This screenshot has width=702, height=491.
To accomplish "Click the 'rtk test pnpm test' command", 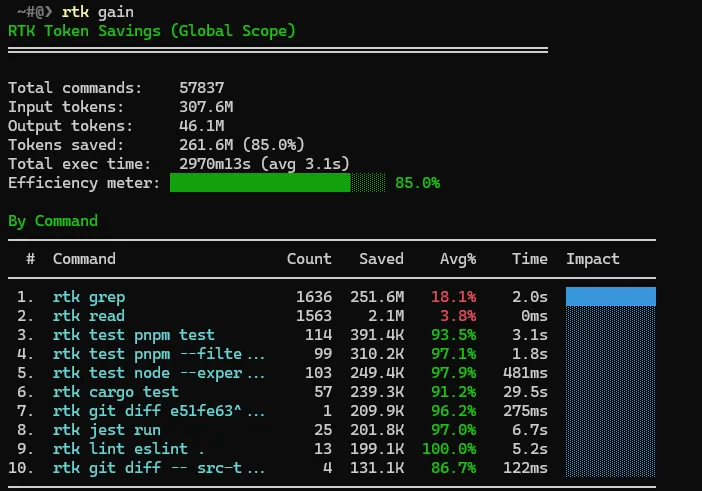I will pos(134,335).
